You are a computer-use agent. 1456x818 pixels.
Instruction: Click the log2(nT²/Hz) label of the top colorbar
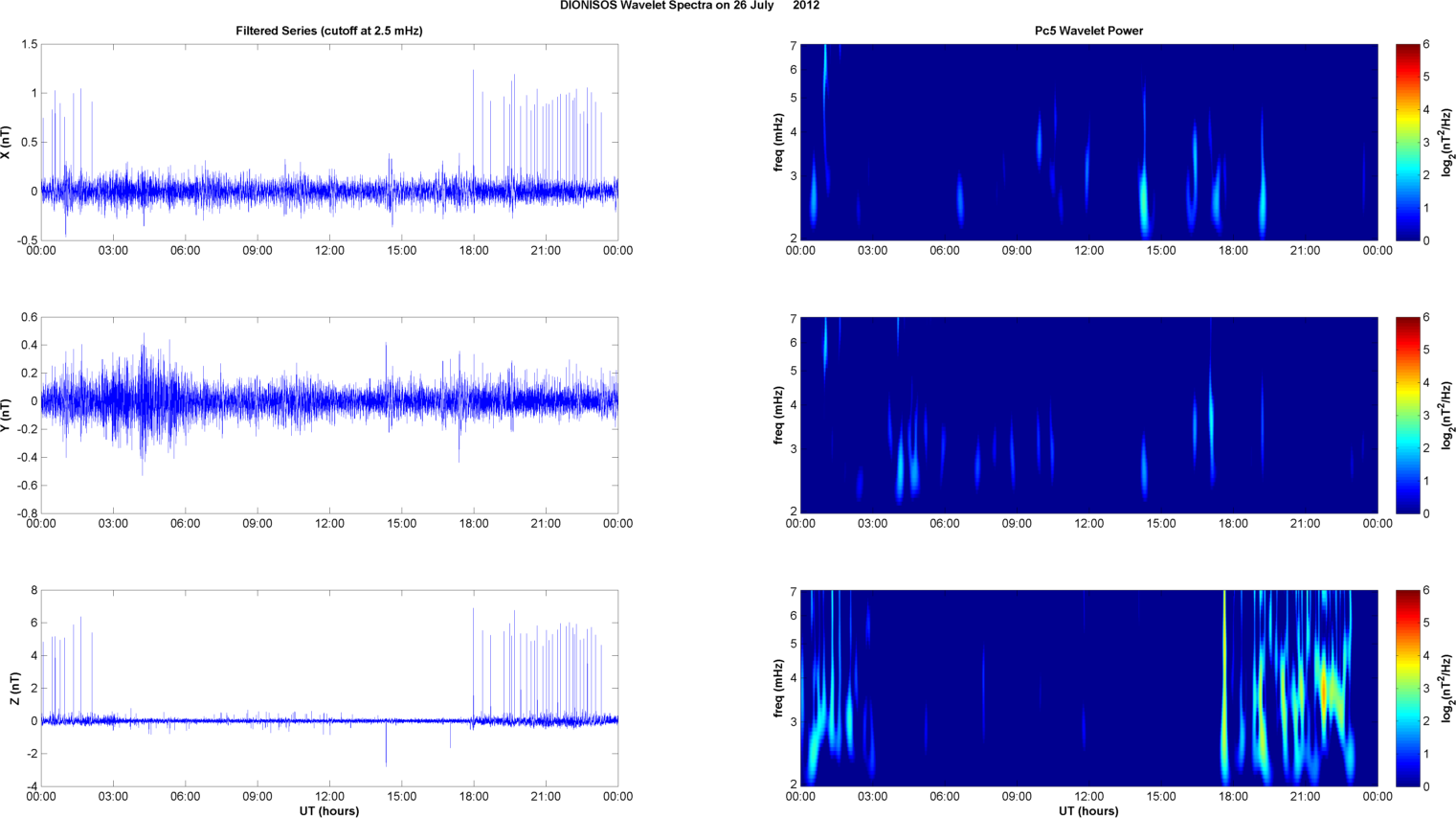click(1448, 142)
